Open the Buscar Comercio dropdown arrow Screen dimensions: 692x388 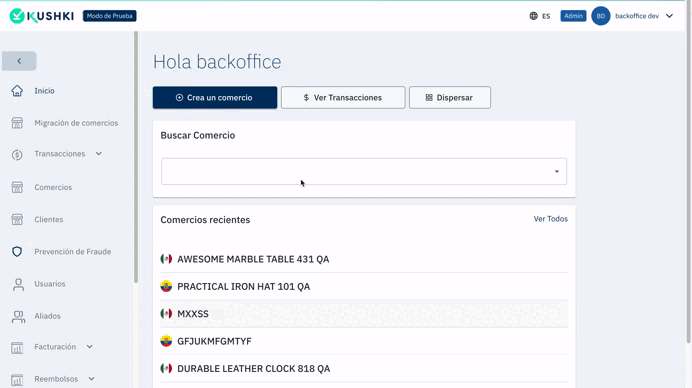tap(557, 171)
